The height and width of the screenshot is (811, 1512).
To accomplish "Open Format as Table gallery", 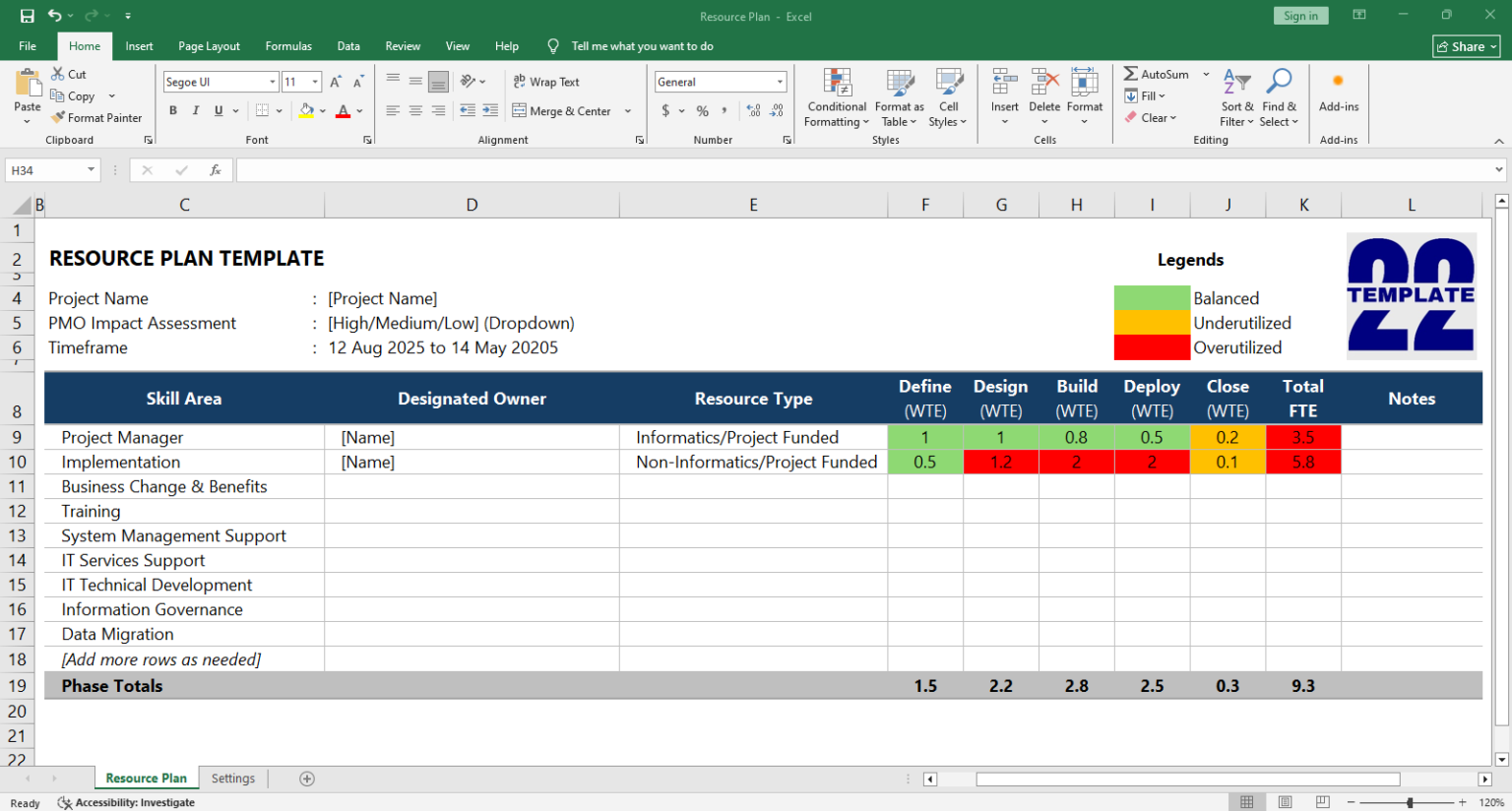I will click(x=899, y=97).
